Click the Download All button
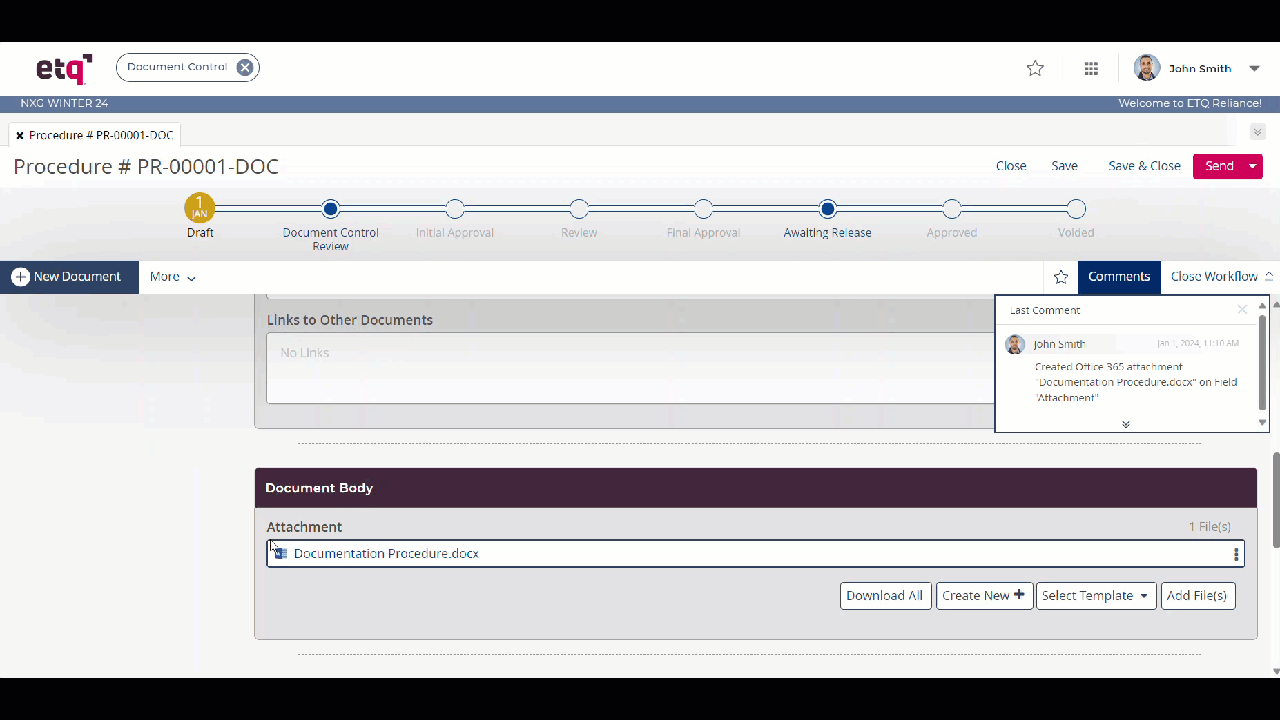The image size is (1280, 720). coord(885,595)
